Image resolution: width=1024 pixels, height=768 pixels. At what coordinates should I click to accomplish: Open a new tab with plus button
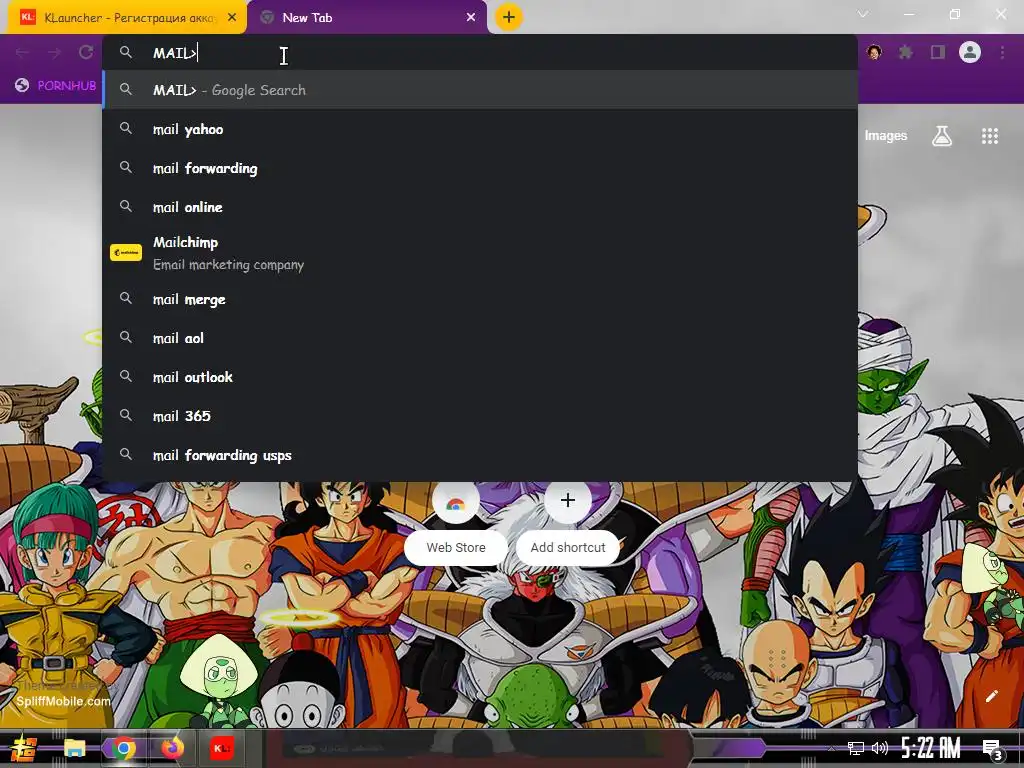pos(509,17)
